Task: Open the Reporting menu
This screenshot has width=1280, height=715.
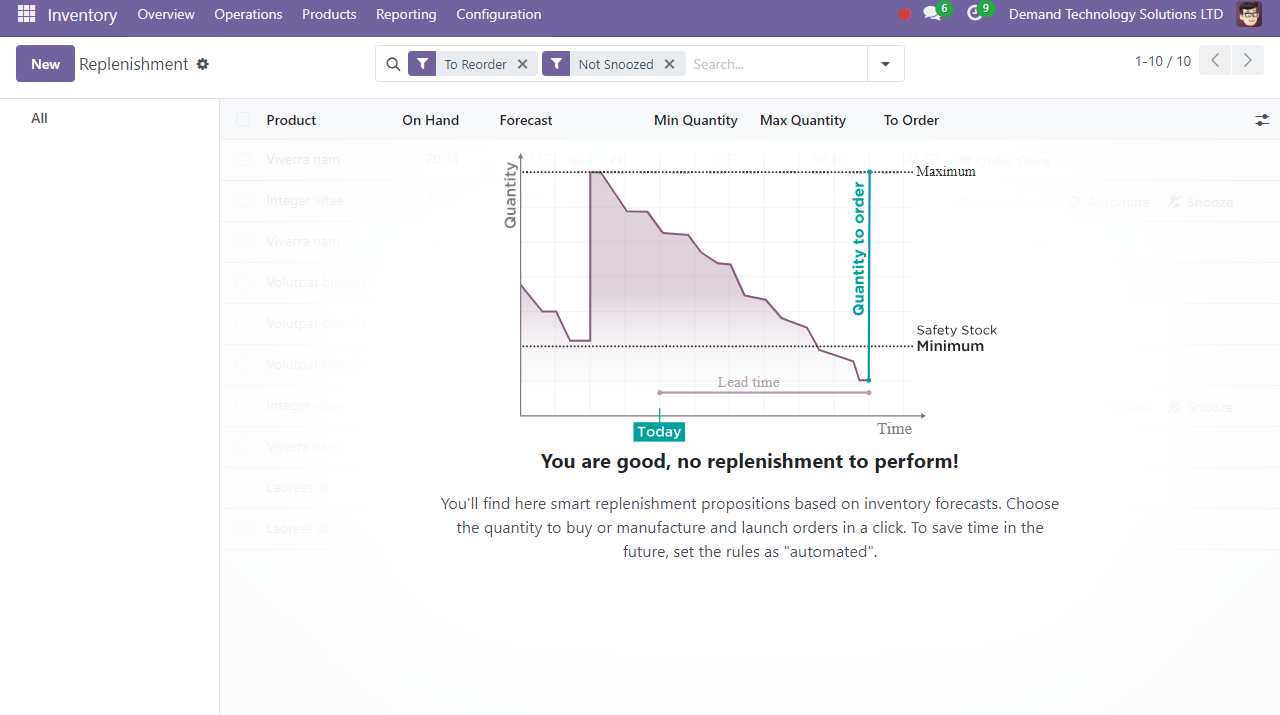Action: click(406, 14)
